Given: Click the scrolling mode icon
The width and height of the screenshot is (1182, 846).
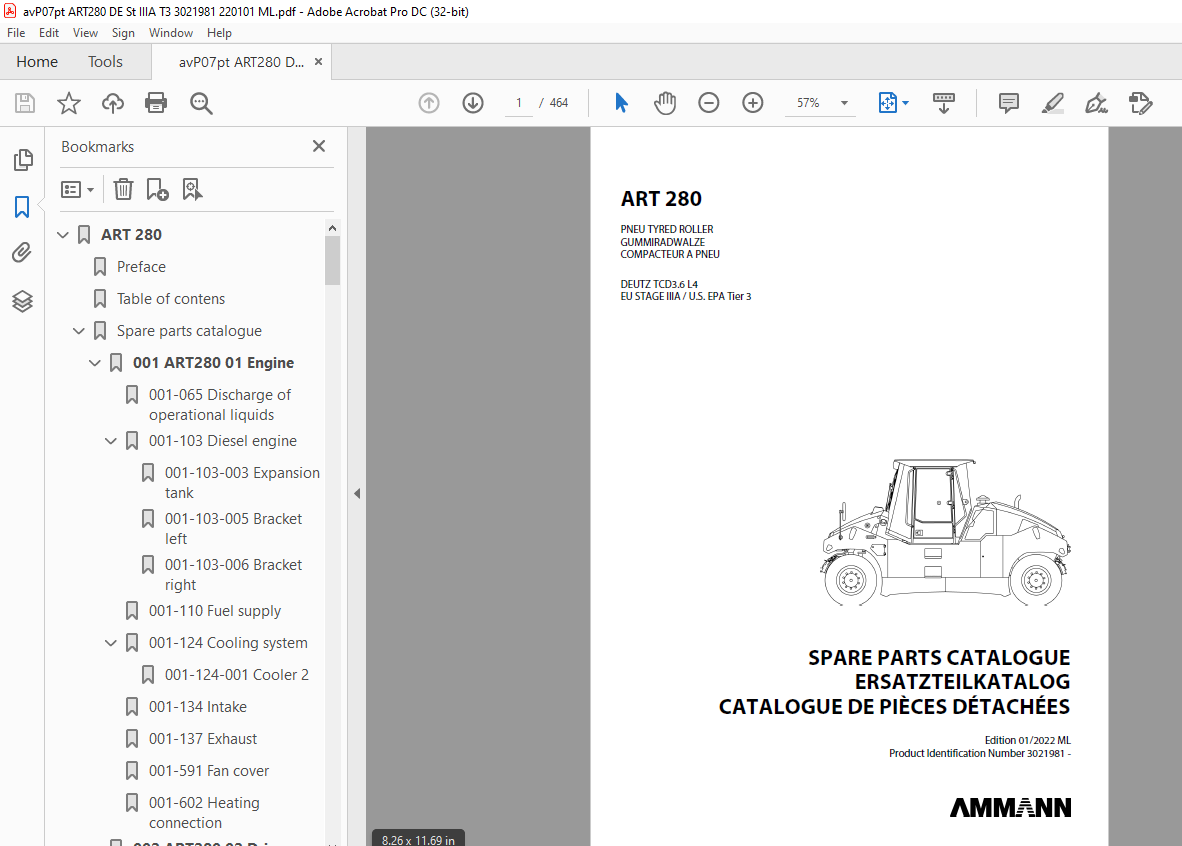Looking at the screenshot, I should pos(944,103).
